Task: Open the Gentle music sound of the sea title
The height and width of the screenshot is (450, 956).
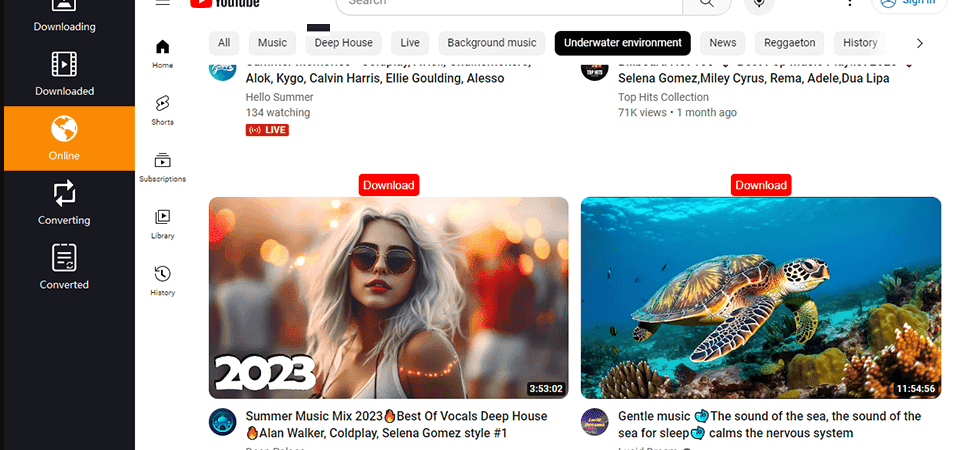Action: pyautogui.click(x=769, y=424)
